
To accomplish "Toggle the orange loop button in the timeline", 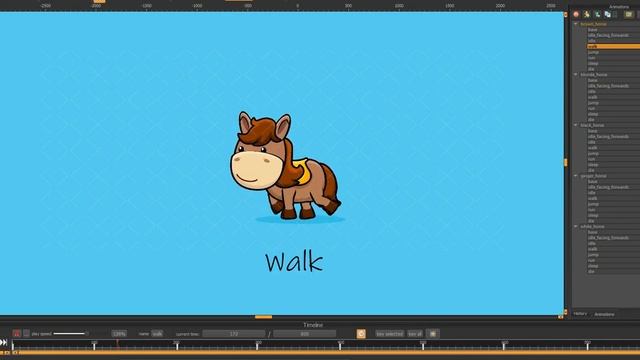I will click(361, 334).
